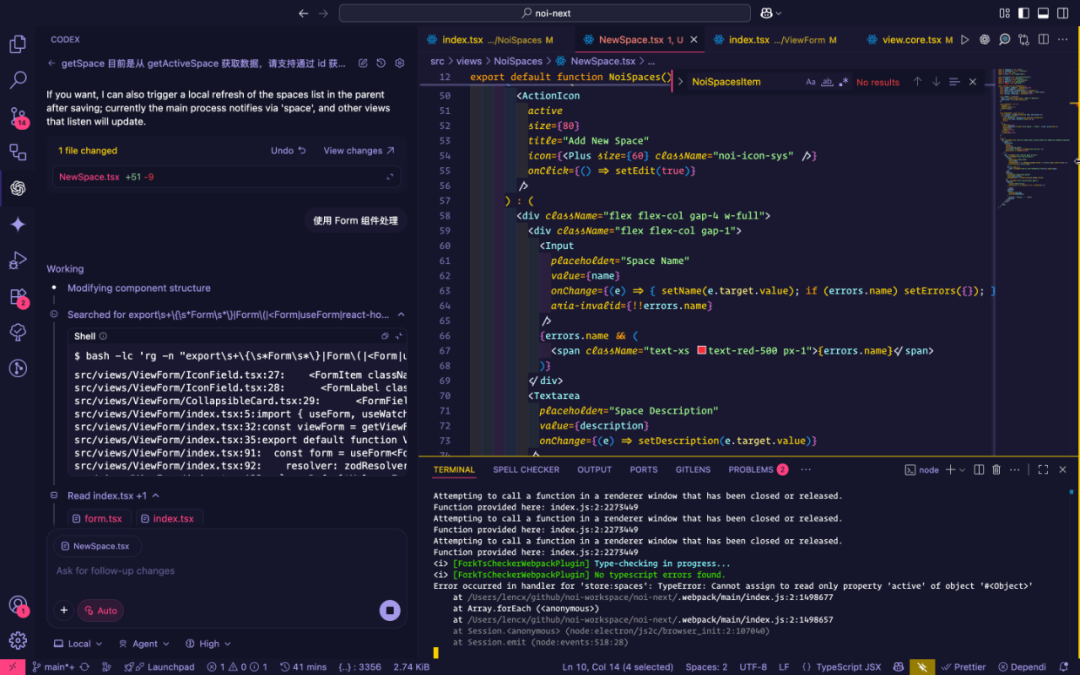Image resolution: width=1080 pixels, height=675 pixels.
Task: Open Source Control view with 14 badge
Action: 18,116
